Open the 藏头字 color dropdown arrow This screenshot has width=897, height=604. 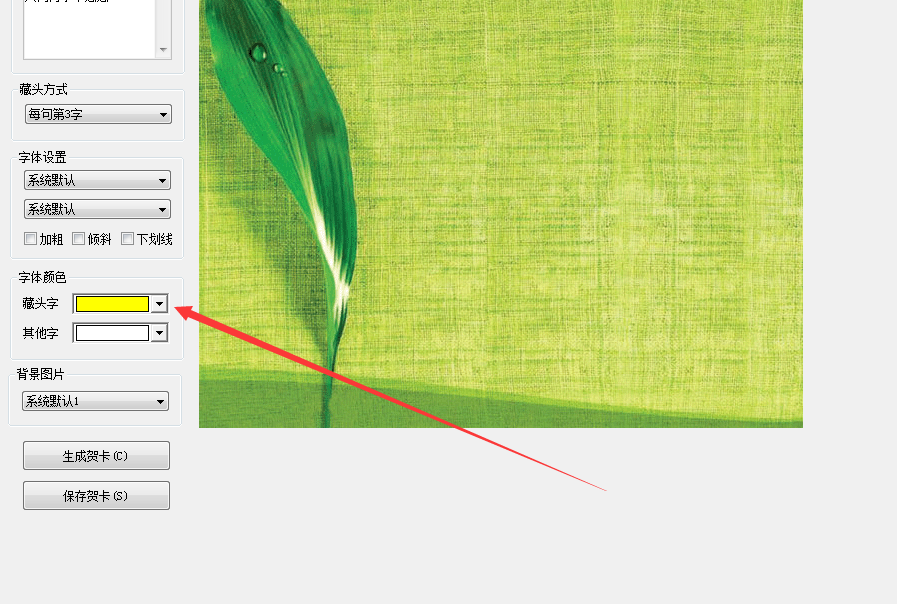click(x=160, y=304)
